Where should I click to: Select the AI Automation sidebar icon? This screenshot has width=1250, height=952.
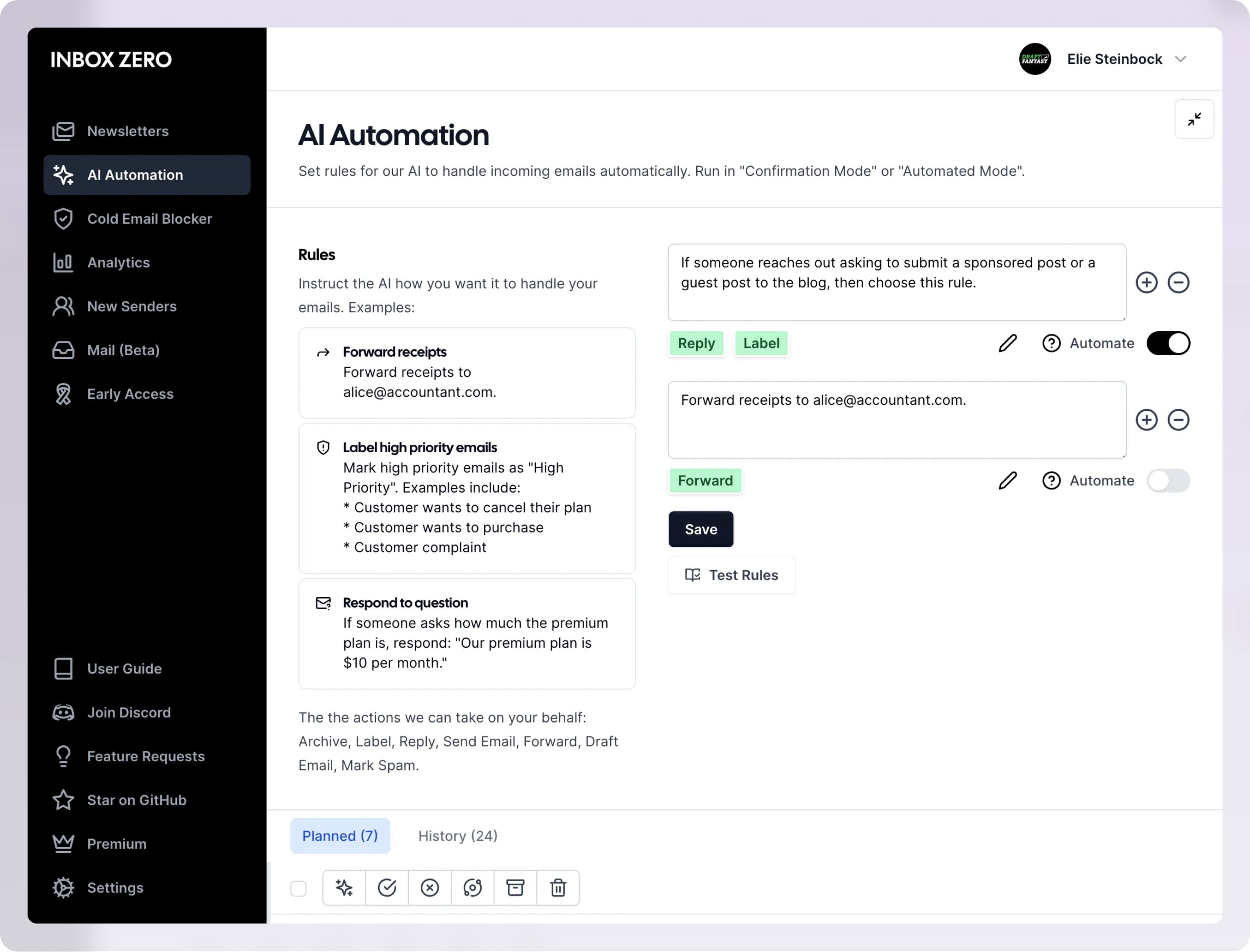pyautogui.click(x=63, y=175)
